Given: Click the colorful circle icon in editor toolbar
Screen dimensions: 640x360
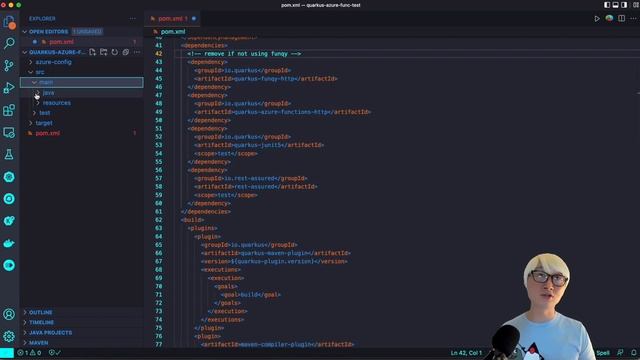Looking at the screenshot, I should coord(609,18).
